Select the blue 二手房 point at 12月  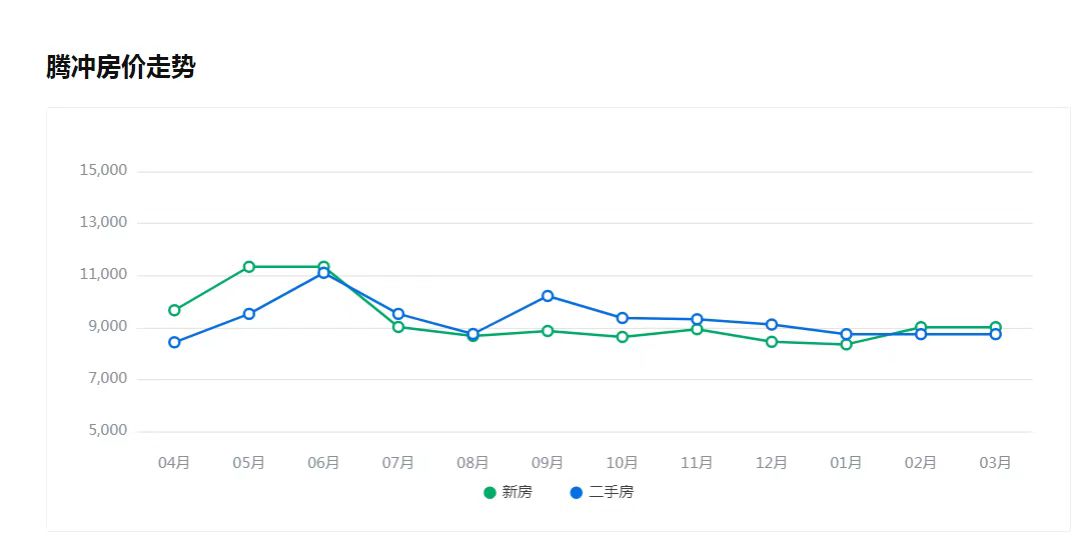click(x=772, y=325)
